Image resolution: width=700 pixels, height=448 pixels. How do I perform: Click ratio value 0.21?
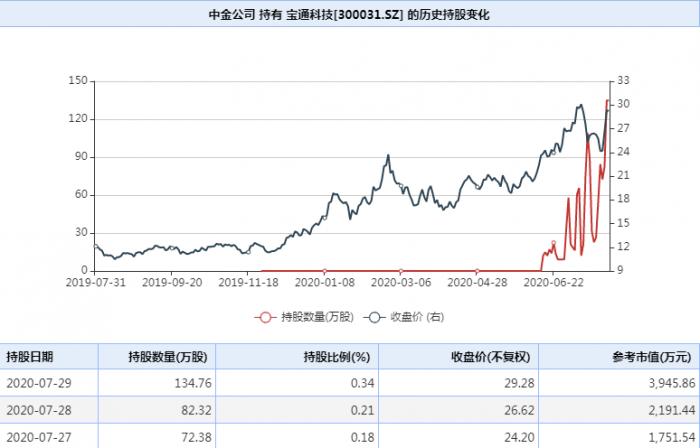pyautogui.click(x=362, y=410)
